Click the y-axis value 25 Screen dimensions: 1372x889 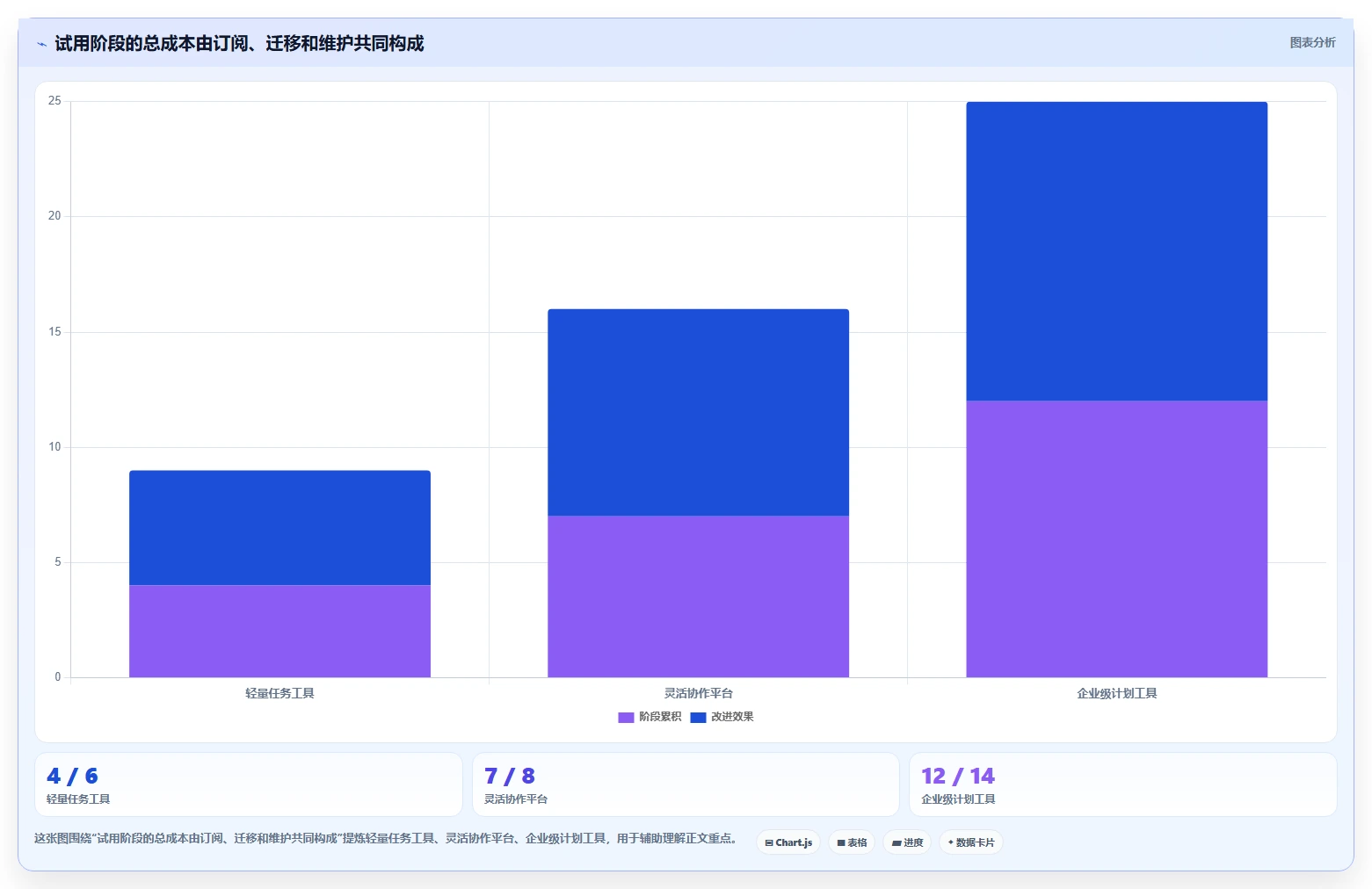[54, 101]
